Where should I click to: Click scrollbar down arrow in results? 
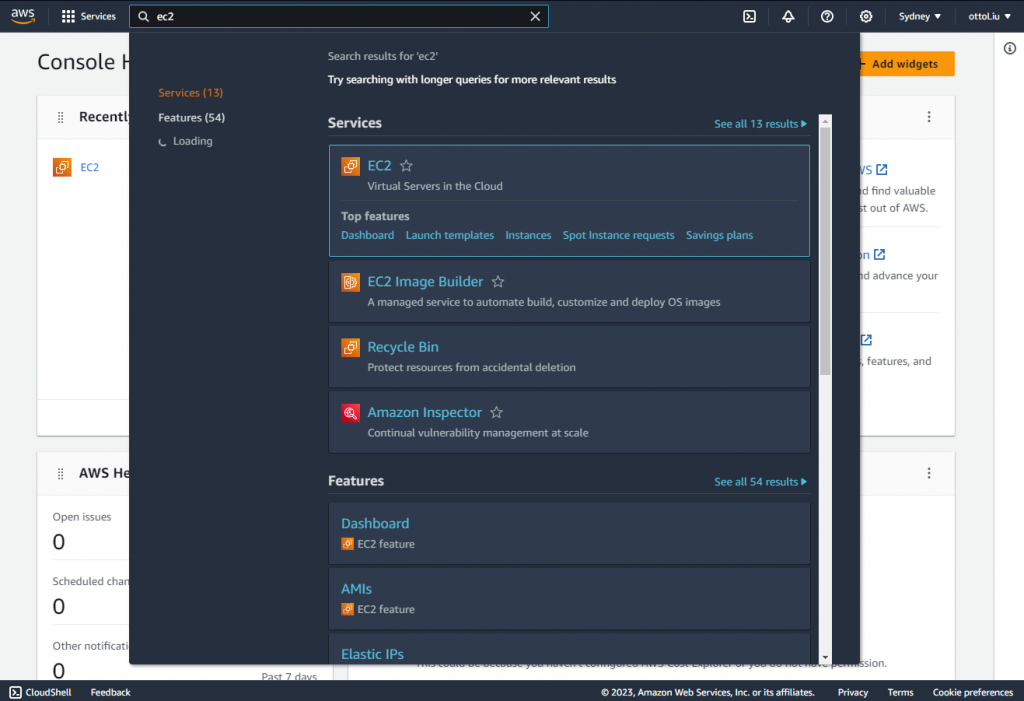coord(825,658)
